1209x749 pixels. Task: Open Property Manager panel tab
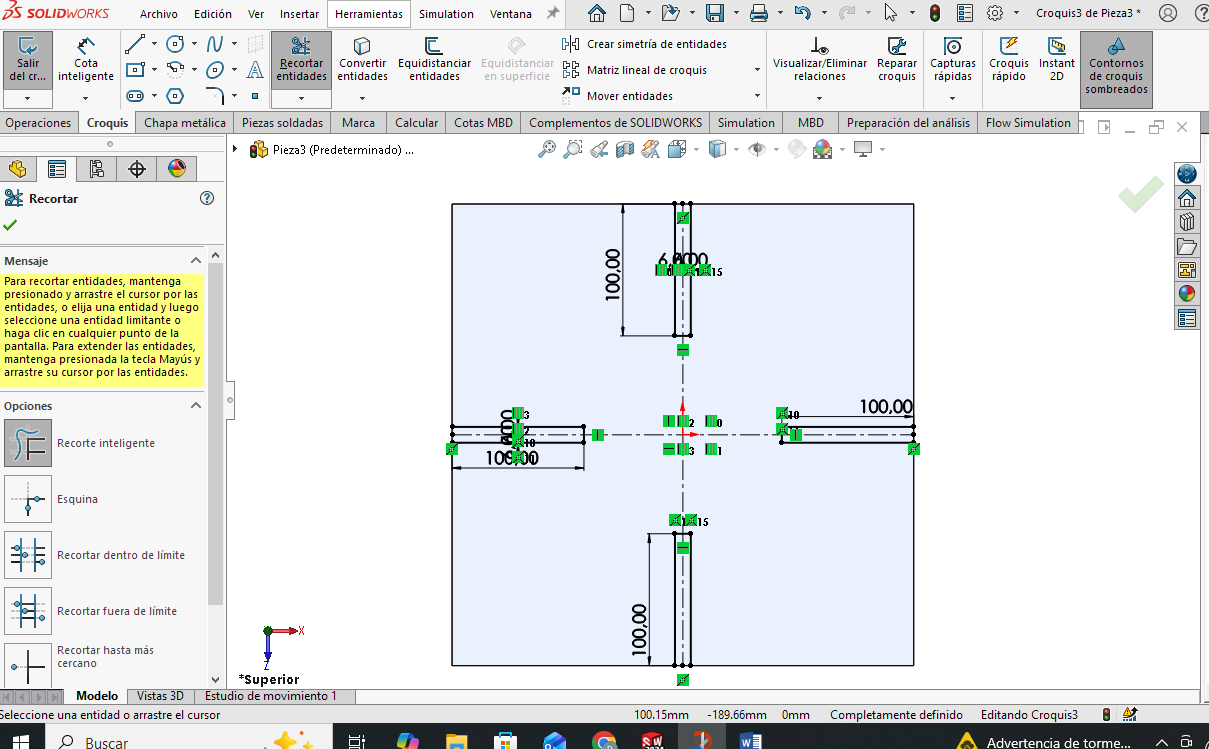pos(57,168)
